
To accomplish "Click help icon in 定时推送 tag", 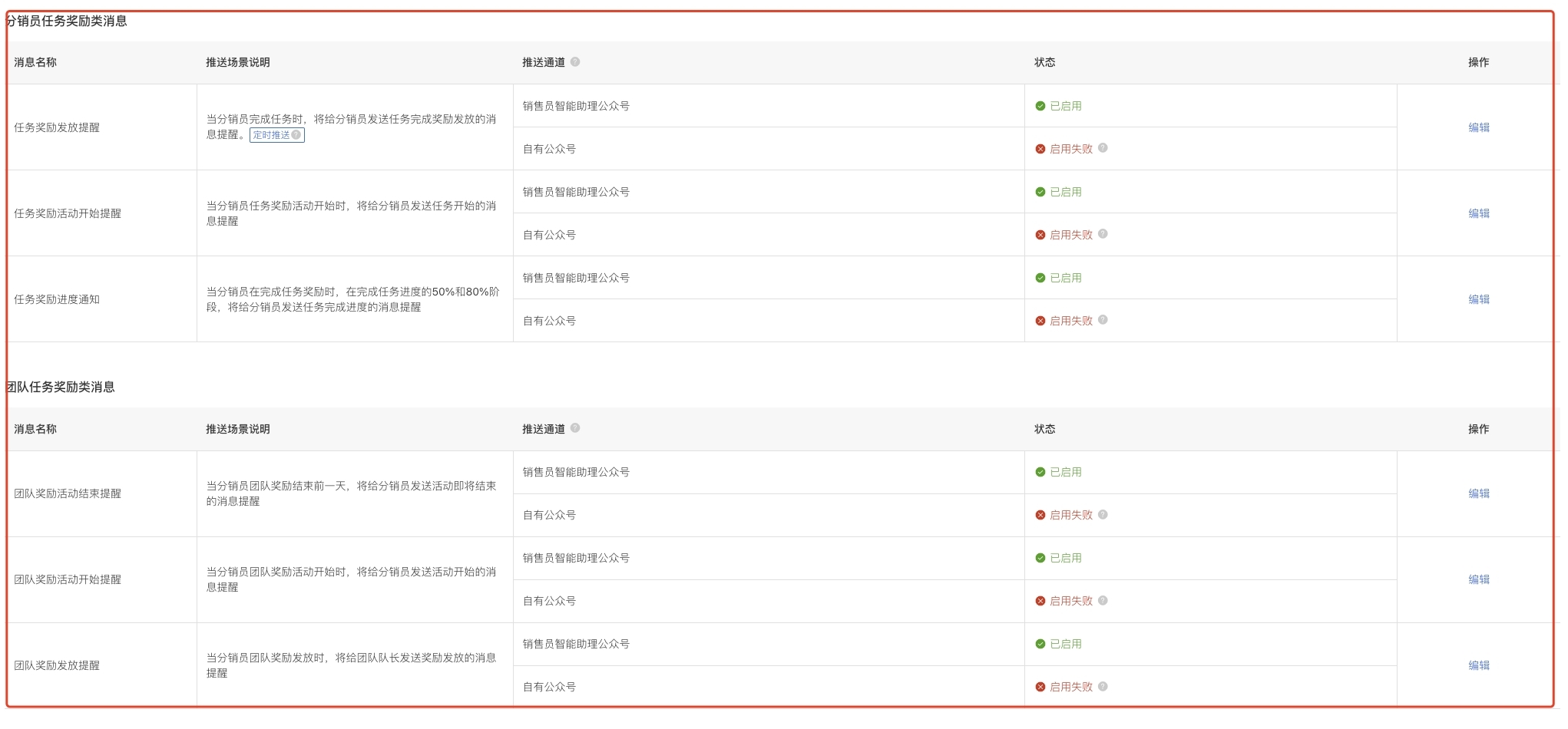I will point(296,135).
